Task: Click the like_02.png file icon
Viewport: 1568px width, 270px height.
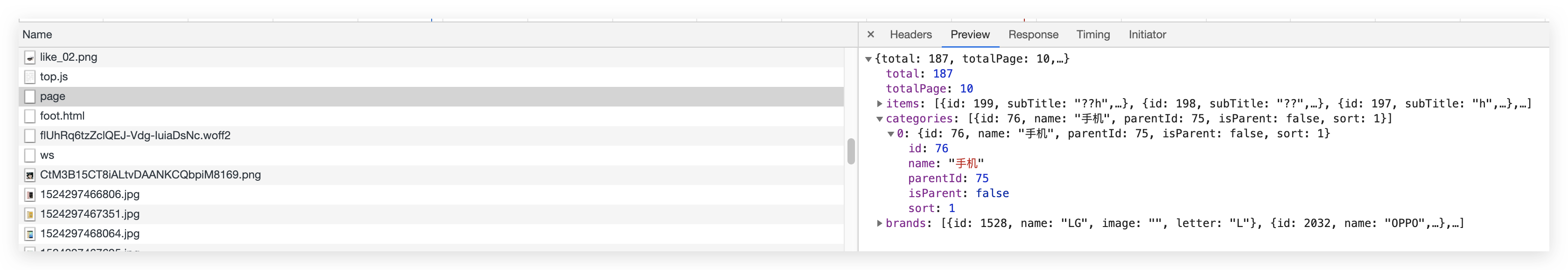Action: [30, 57]
